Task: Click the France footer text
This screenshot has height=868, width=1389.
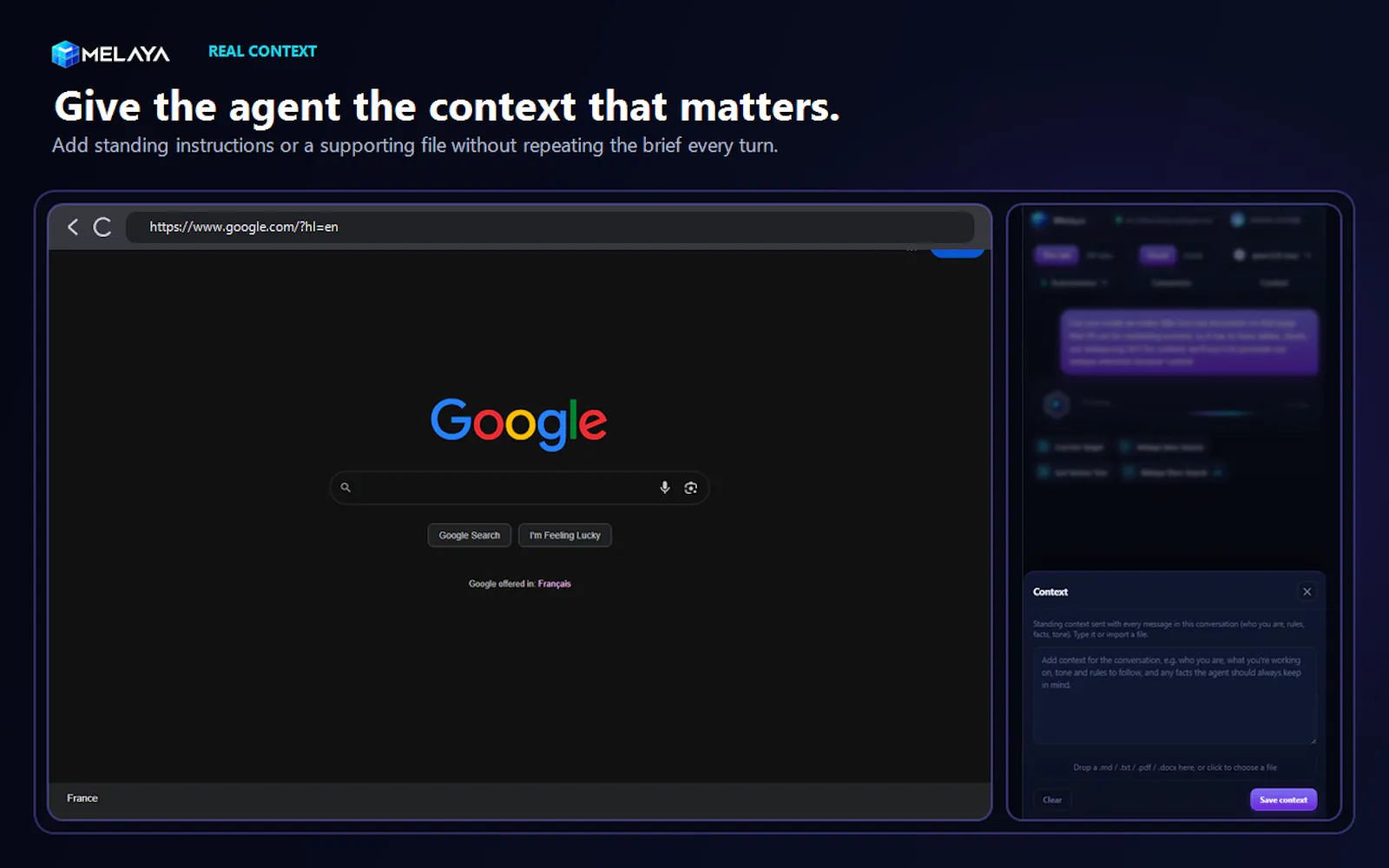Action: 82,799
